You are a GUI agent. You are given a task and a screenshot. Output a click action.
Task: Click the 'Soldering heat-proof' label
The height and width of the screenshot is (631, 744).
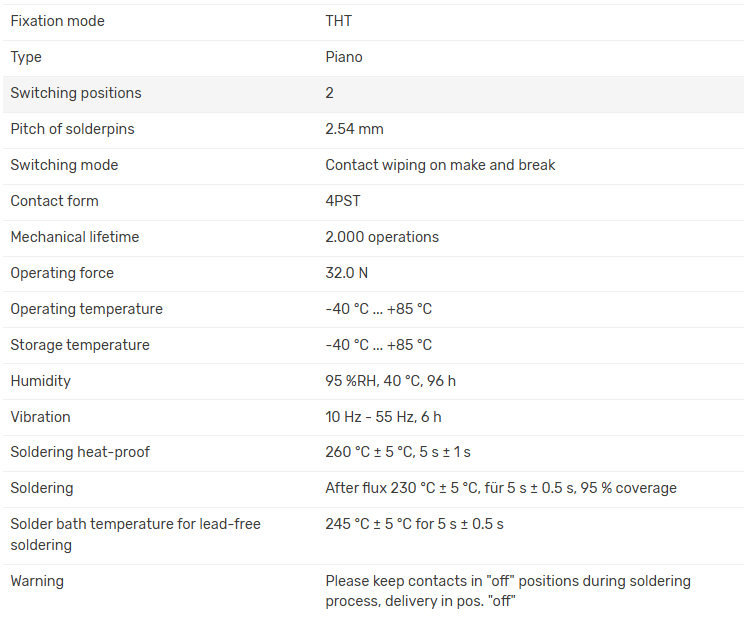[x=80, y=452]
